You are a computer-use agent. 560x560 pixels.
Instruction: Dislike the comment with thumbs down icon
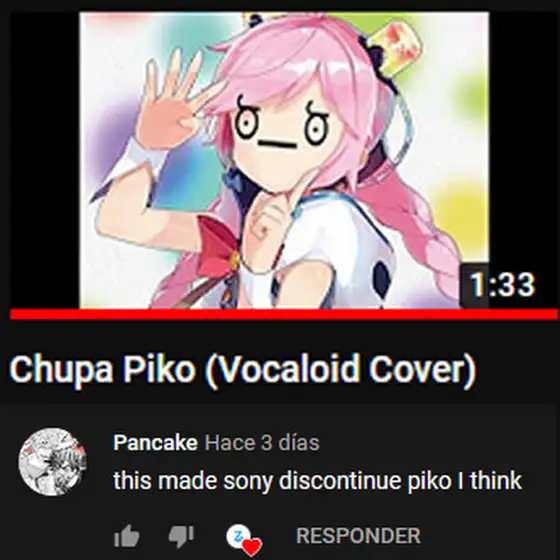(x=181, y=536)
